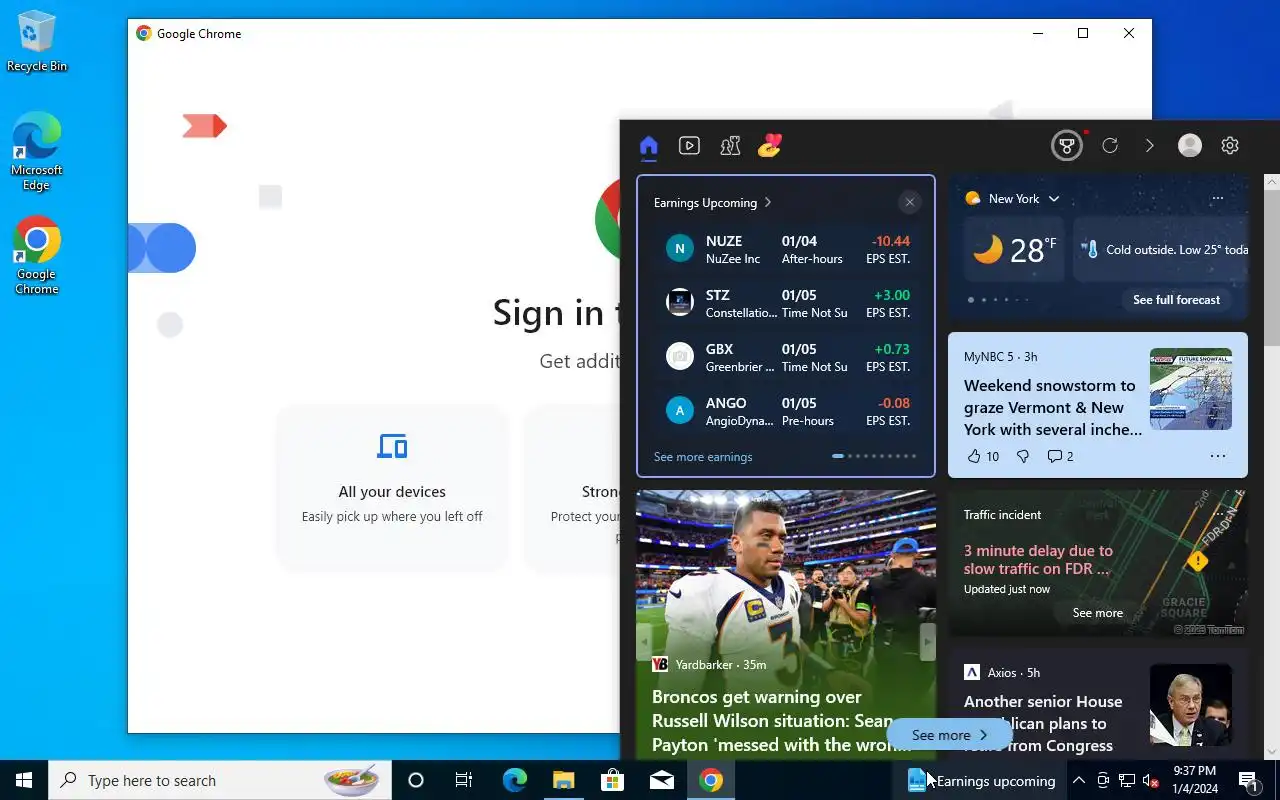Open snowstorm article more options menu
Screen dimensions: 1280x800
click(1217, 456)
